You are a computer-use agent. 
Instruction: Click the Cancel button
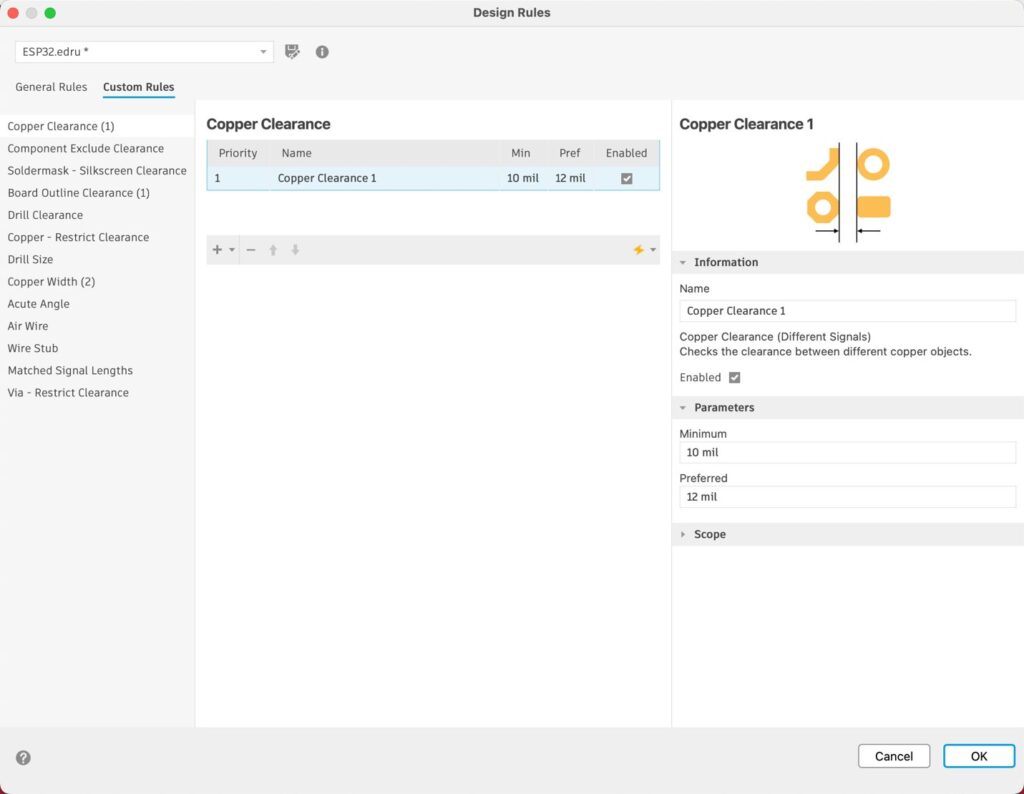click(893, 756)
